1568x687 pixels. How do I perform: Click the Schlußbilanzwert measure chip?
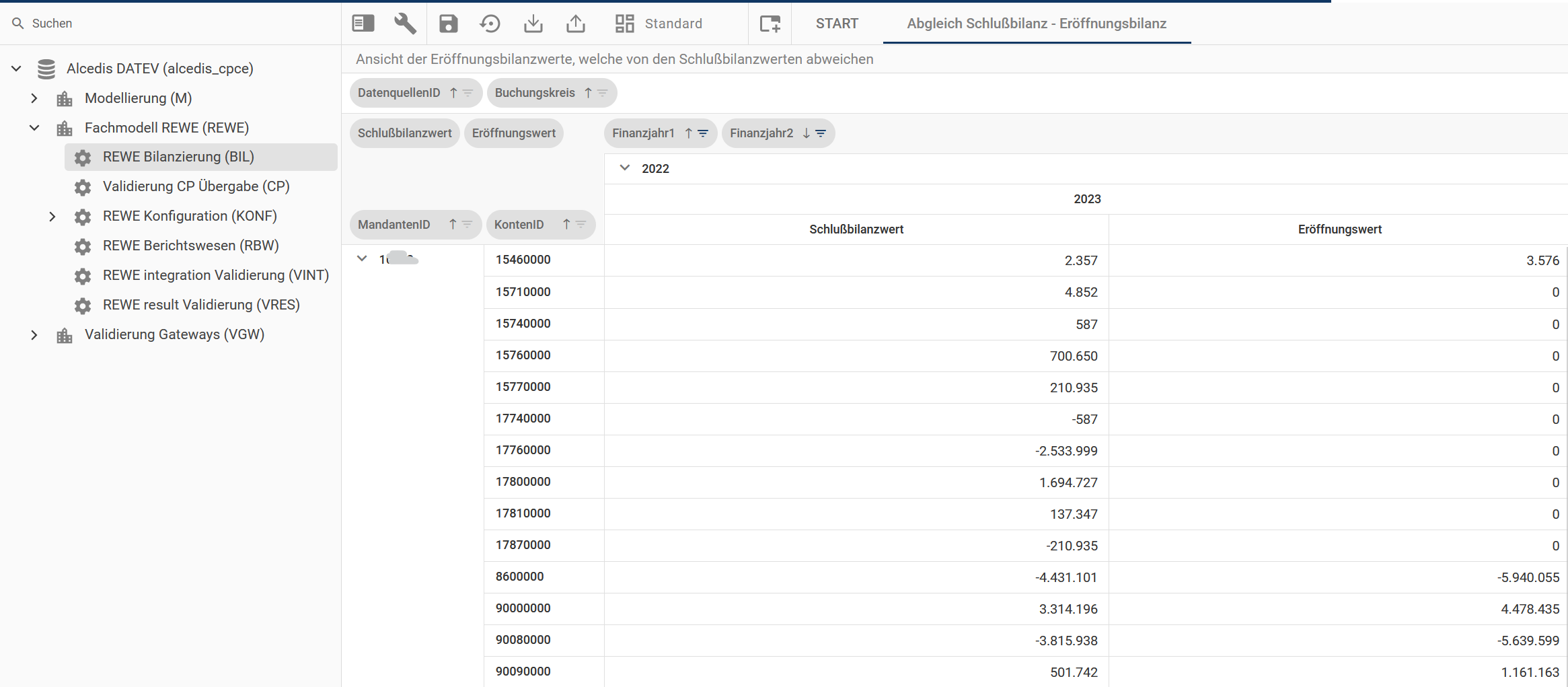pos(405,133)
